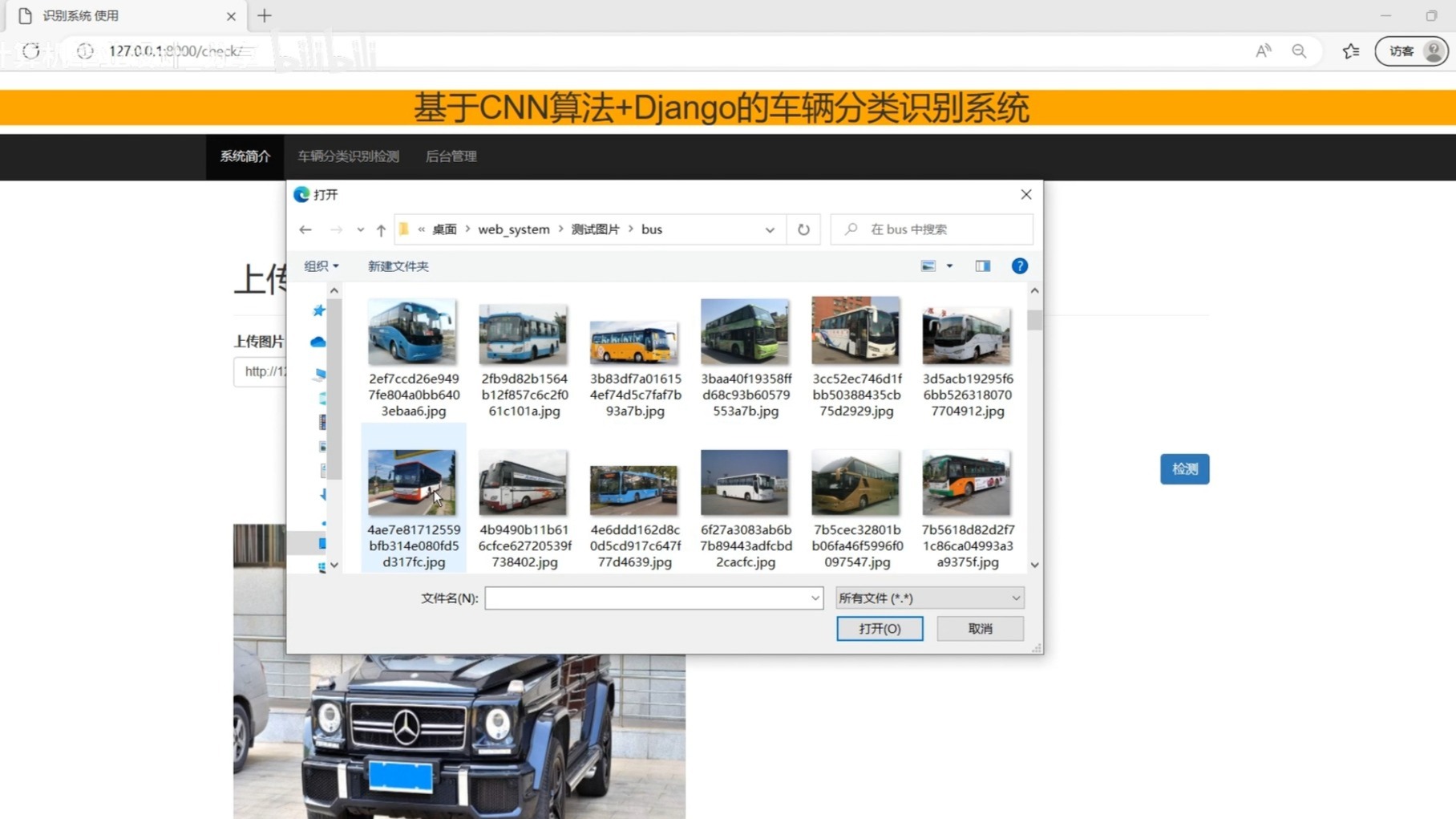Select the 4ae7e81712559 bus thumbnail
The image size is (1456, 819).
[x=412, y=483]
